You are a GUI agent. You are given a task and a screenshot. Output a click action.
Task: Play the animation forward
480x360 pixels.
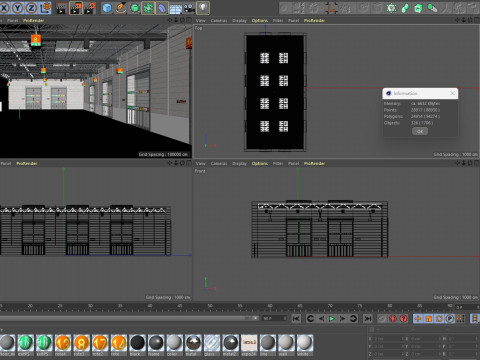point(332,319)
